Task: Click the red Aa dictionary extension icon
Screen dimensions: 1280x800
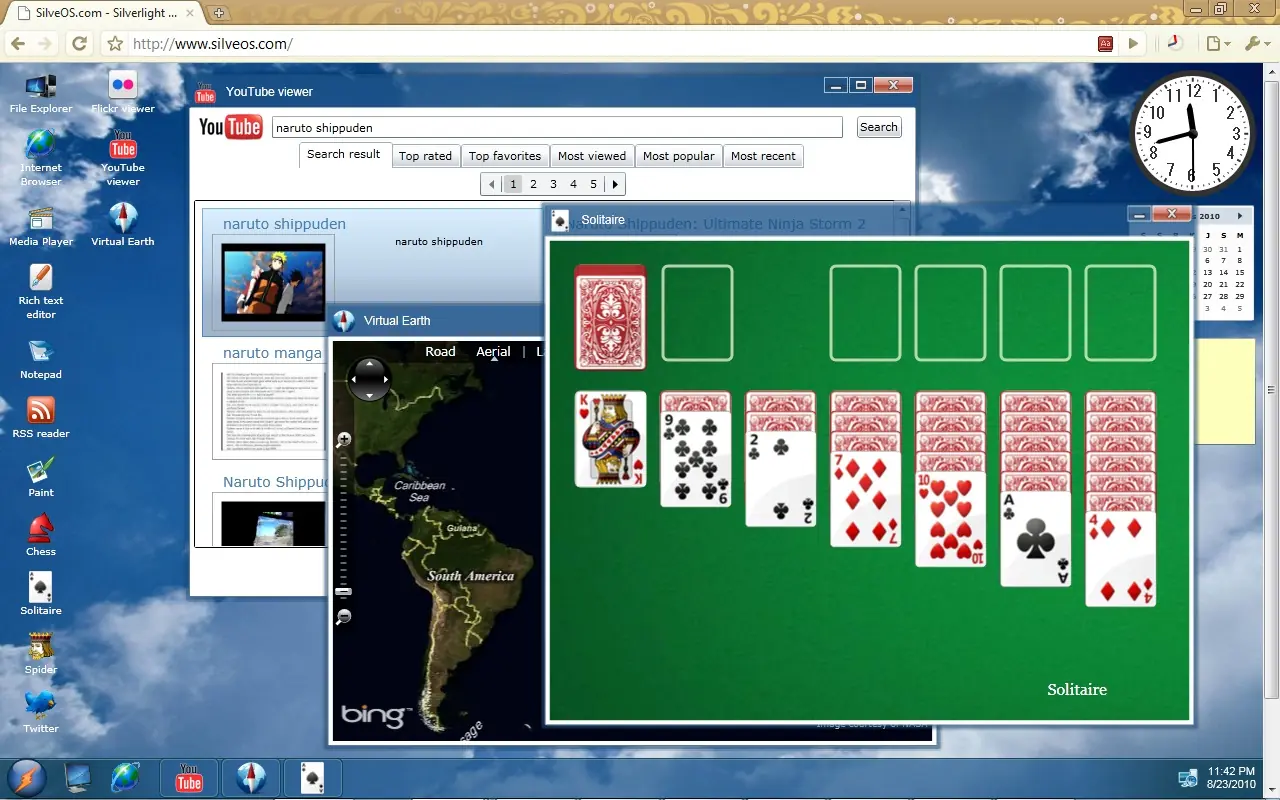Action: coord(1106,44)
